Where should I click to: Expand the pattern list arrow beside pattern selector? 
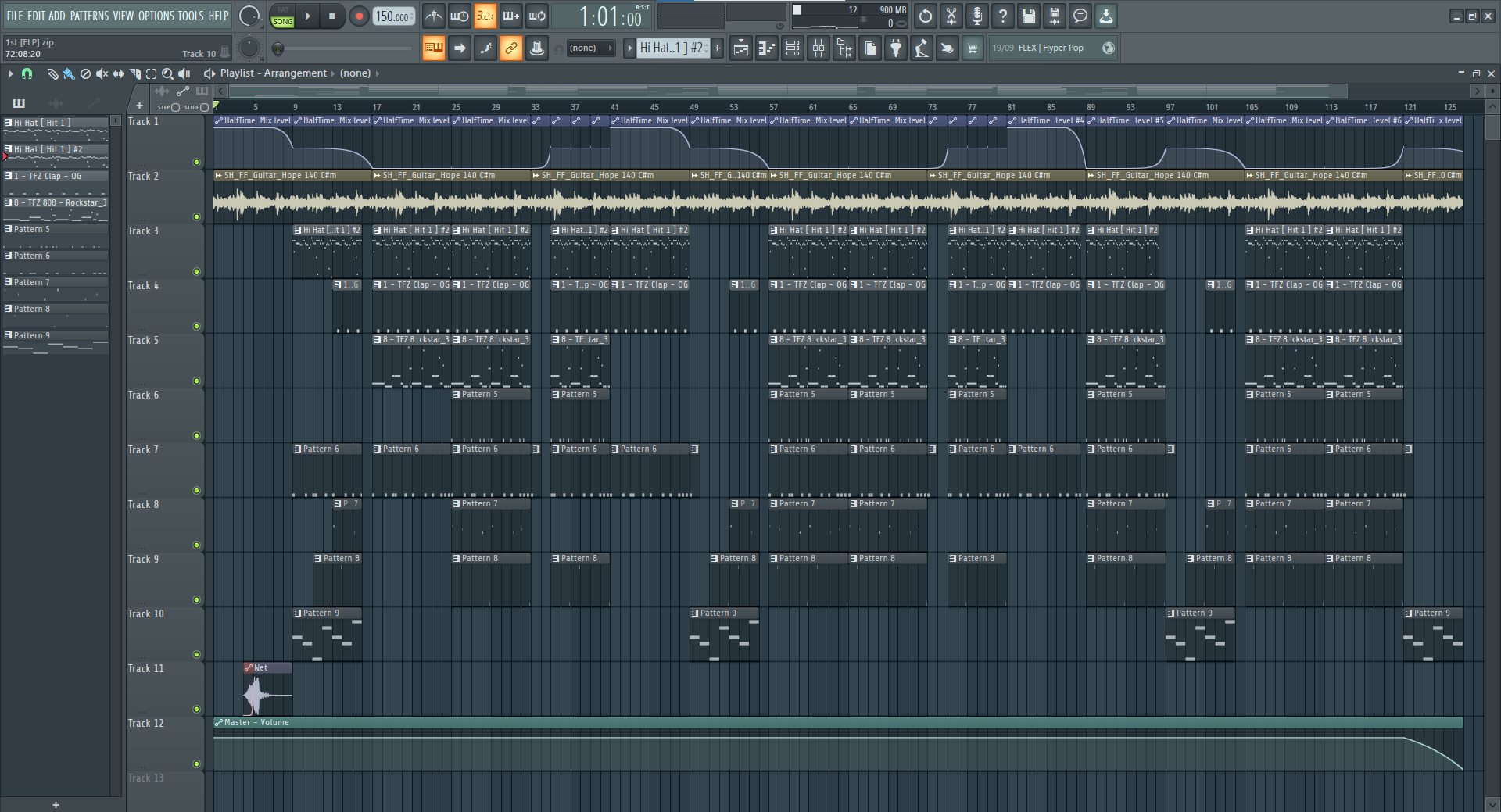629,48
